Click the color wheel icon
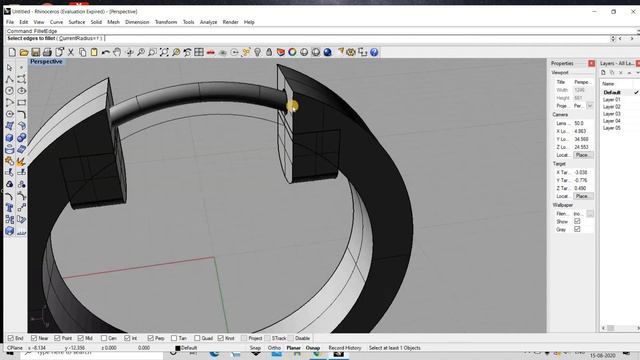The image size is (640, 360). tap(292, 52)
